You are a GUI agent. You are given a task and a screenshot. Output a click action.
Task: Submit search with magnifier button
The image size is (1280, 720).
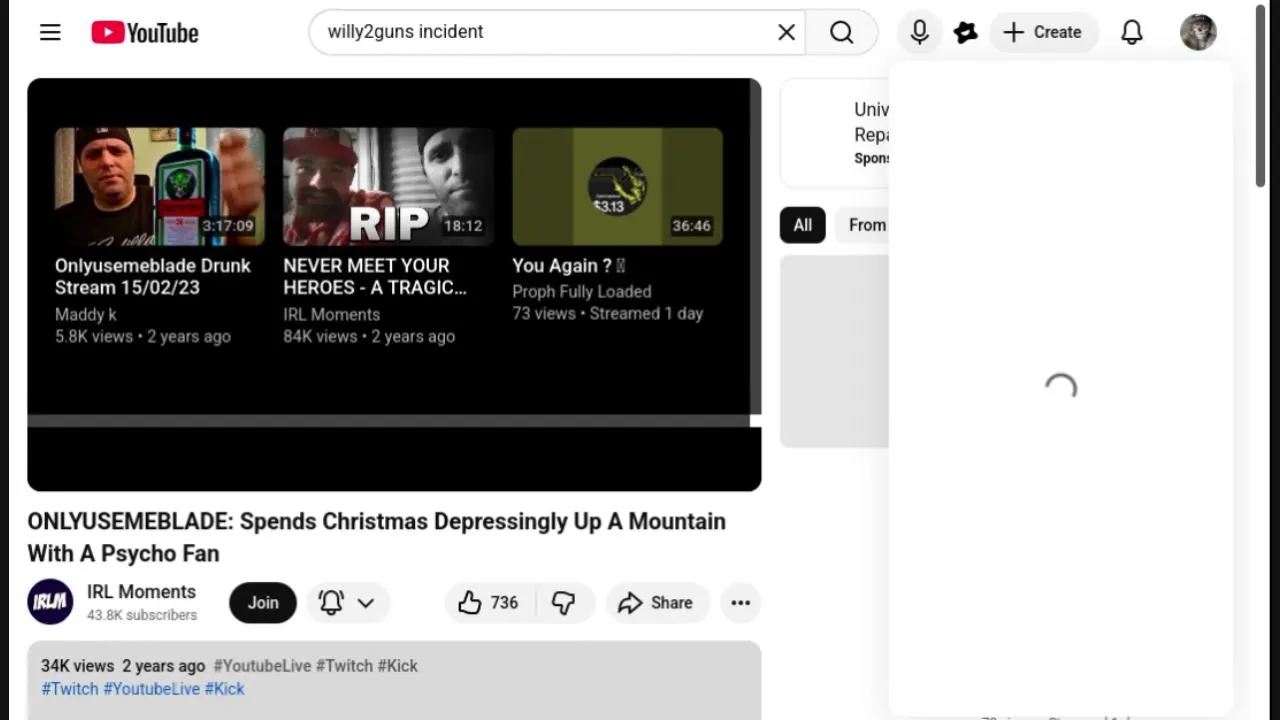pos(842,32)
